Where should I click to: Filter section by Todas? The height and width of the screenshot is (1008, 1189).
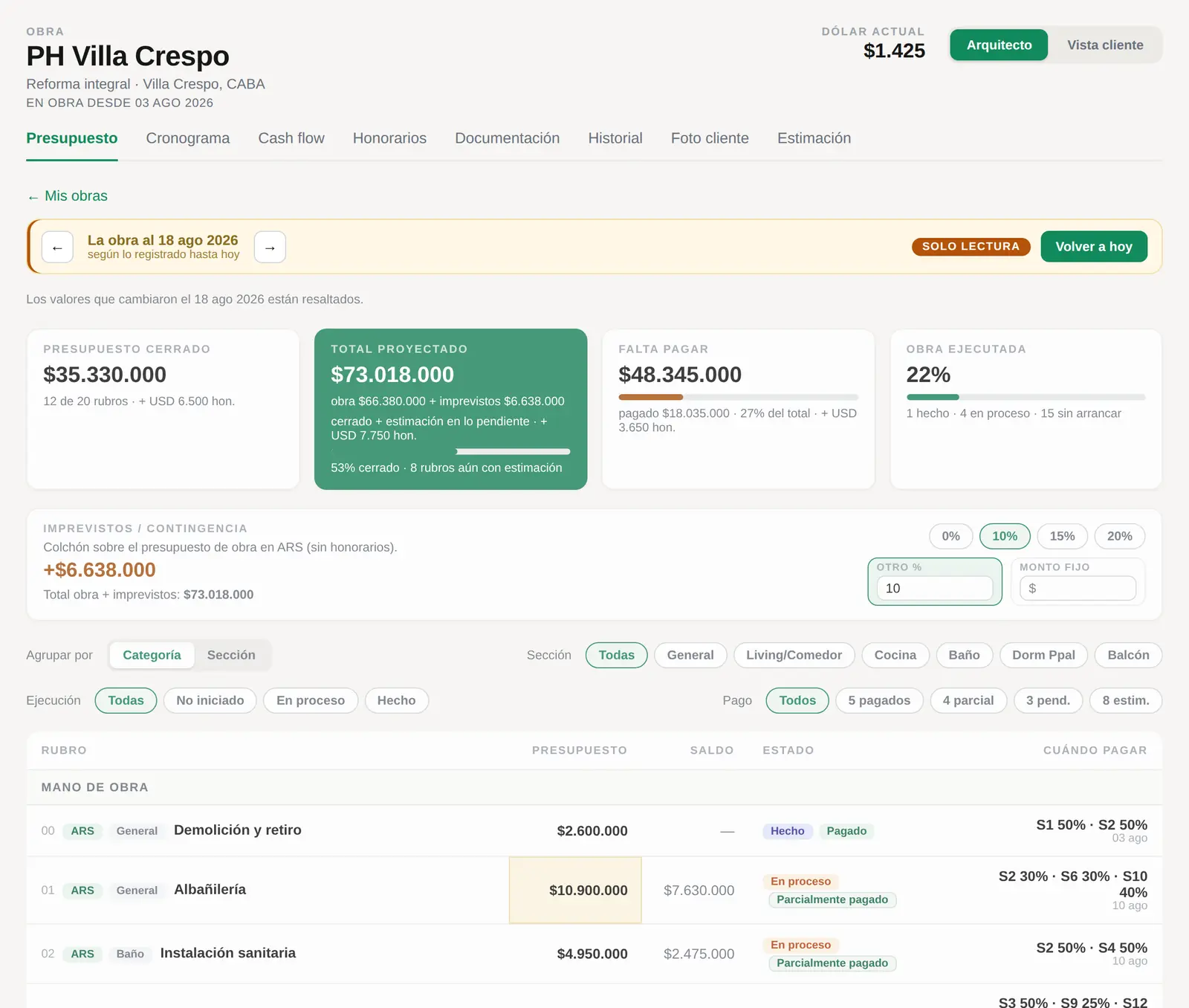pos(617,655)
